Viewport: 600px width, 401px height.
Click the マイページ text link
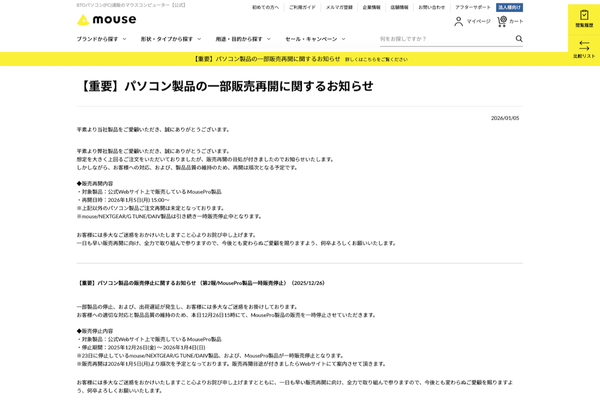pyautogui.click(x=478, y=21)
